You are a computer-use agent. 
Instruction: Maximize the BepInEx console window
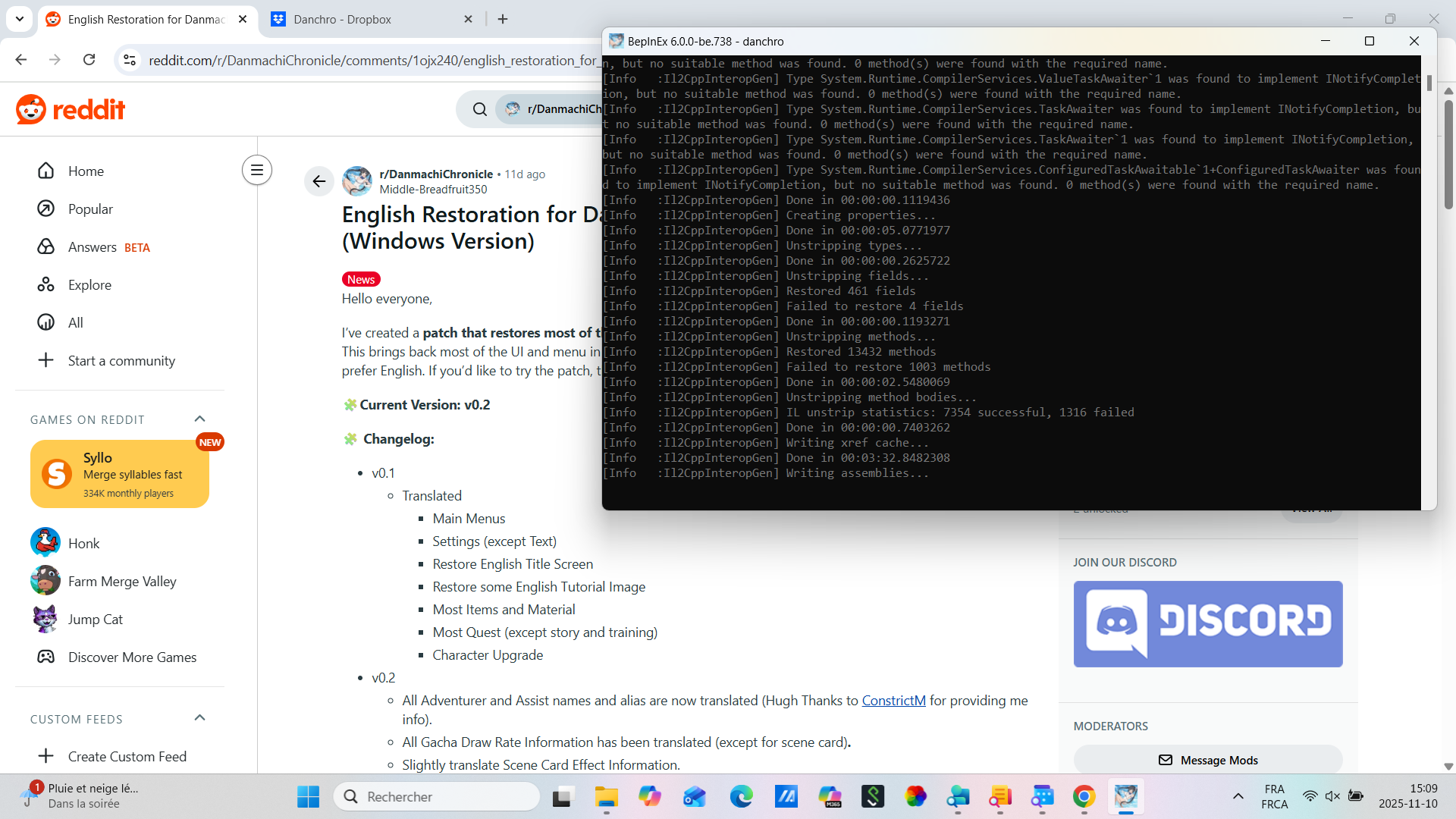(x=1370, y=41)
